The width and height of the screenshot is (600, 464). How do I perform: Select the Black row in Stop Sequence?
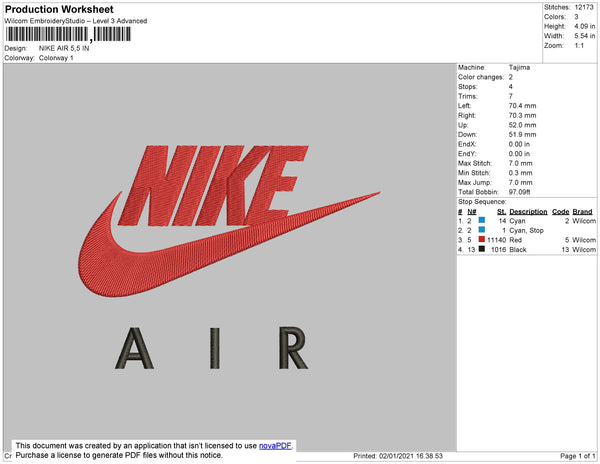519,249
